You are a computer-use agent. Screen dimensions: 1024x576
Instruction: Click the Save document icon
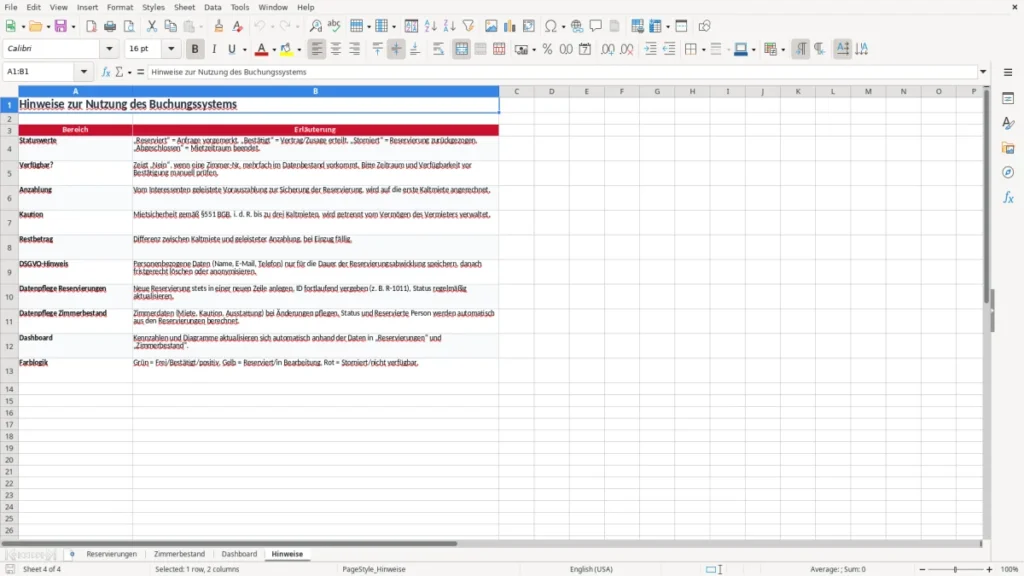point(61,26)
